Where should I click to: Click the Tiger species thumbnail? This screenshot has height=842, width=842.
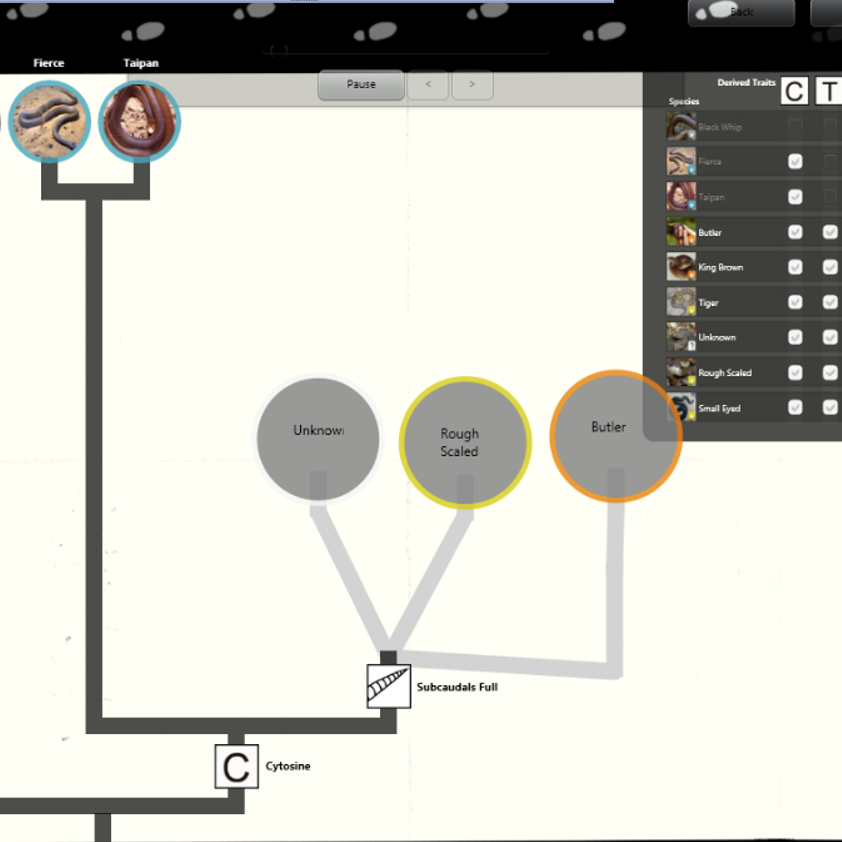[680, 302]
